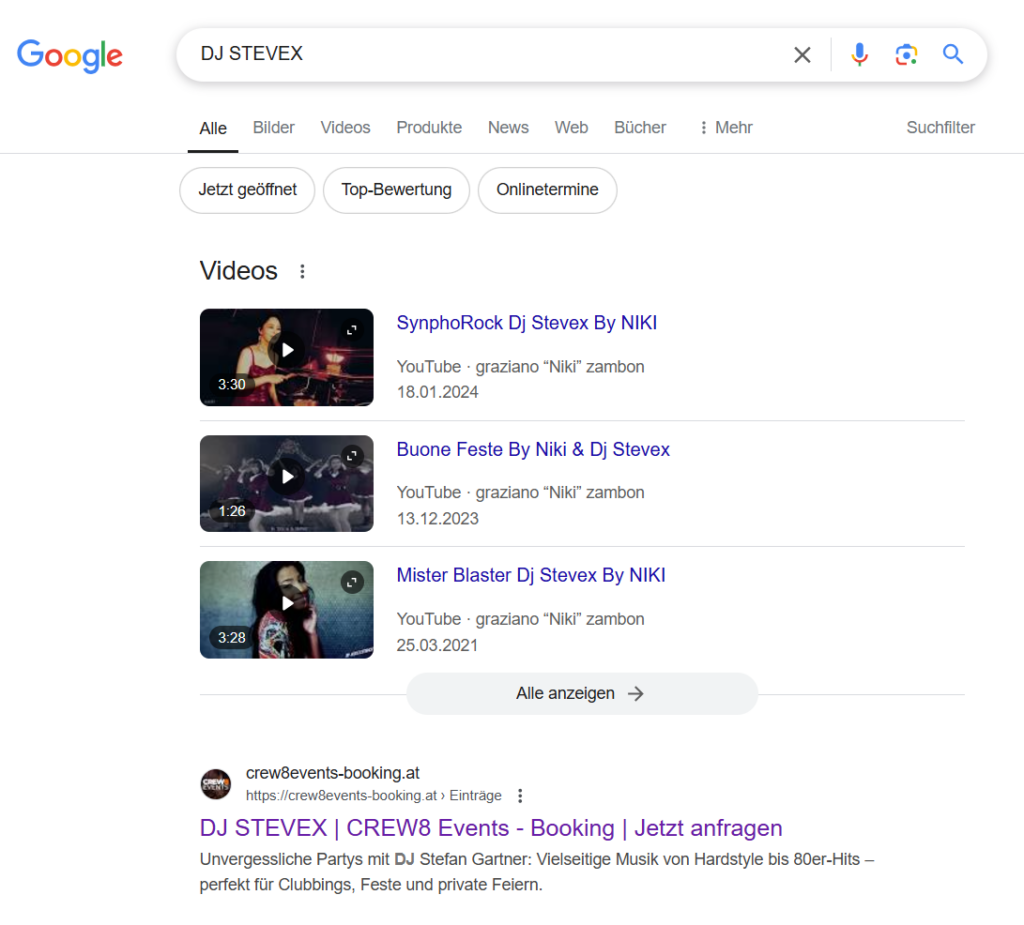This screenshot has height=925, width=1024.
Task: Open the Suchfilter options
Action: (x=940, y=128)
